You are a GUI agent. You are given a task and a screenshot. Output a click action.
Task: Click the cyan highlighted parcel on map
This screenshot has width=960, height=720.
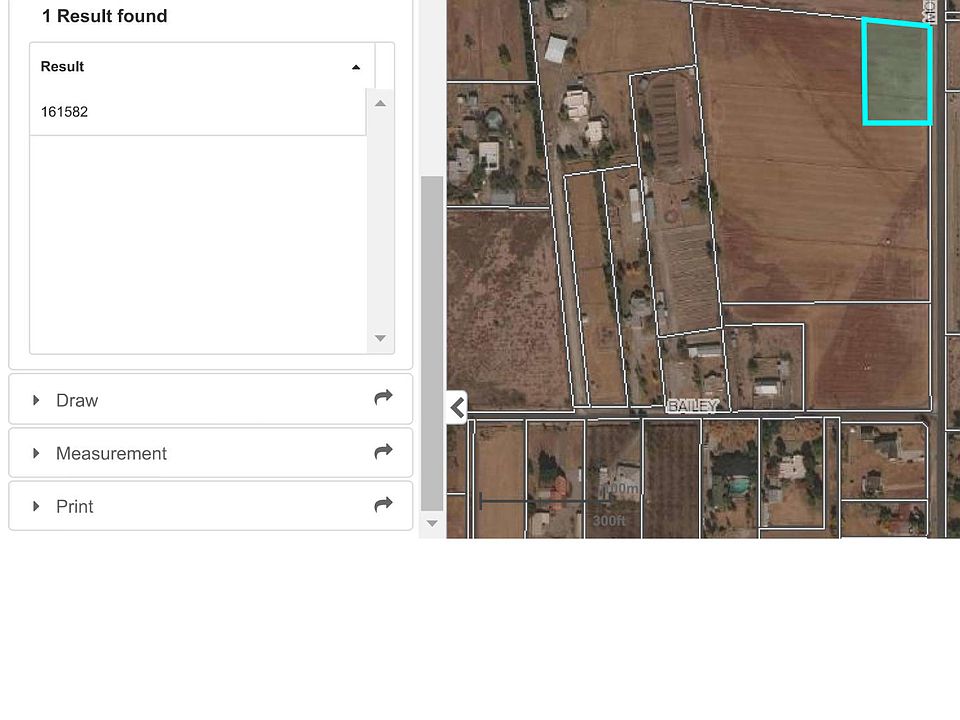tap(897, 73)
